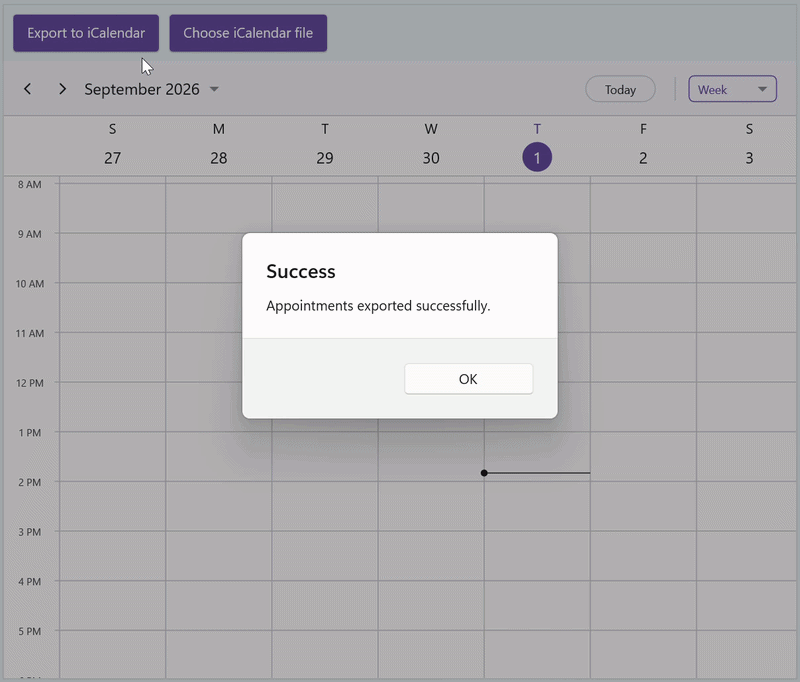Click the 11 AM time label

[30, 333]
